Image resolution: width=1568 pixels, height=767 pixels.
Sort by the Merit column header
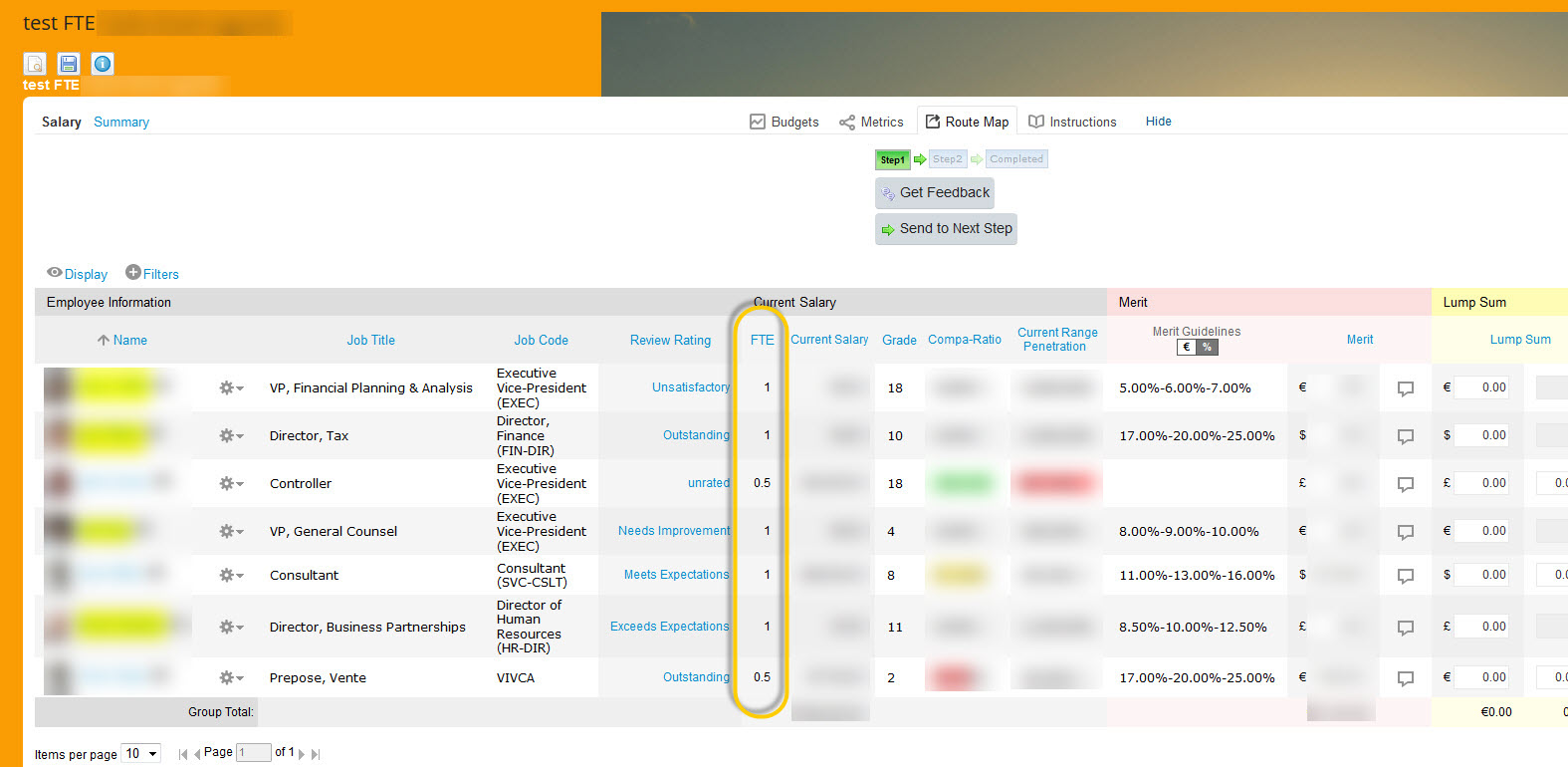click(1360, 340)
